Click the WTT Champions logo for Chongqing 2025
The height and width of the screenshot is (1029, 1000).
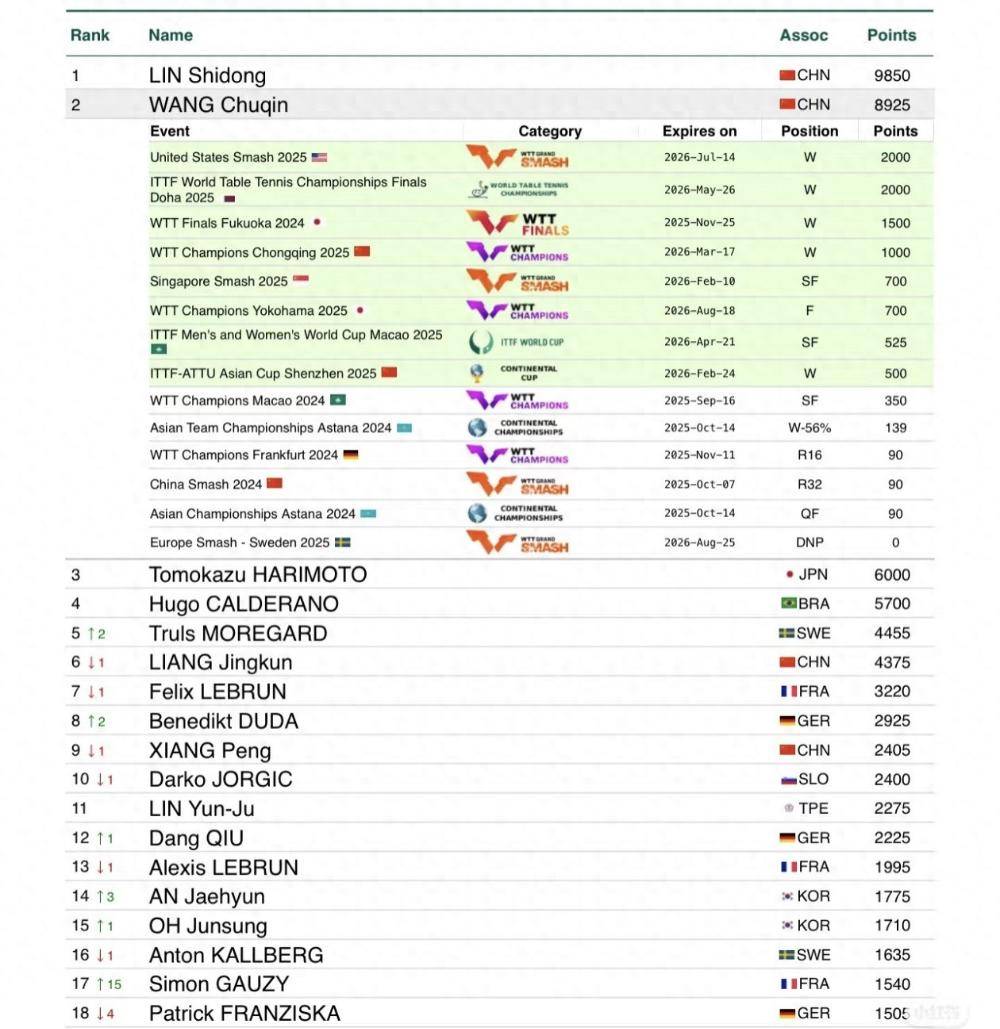click(x=517, y=252)
